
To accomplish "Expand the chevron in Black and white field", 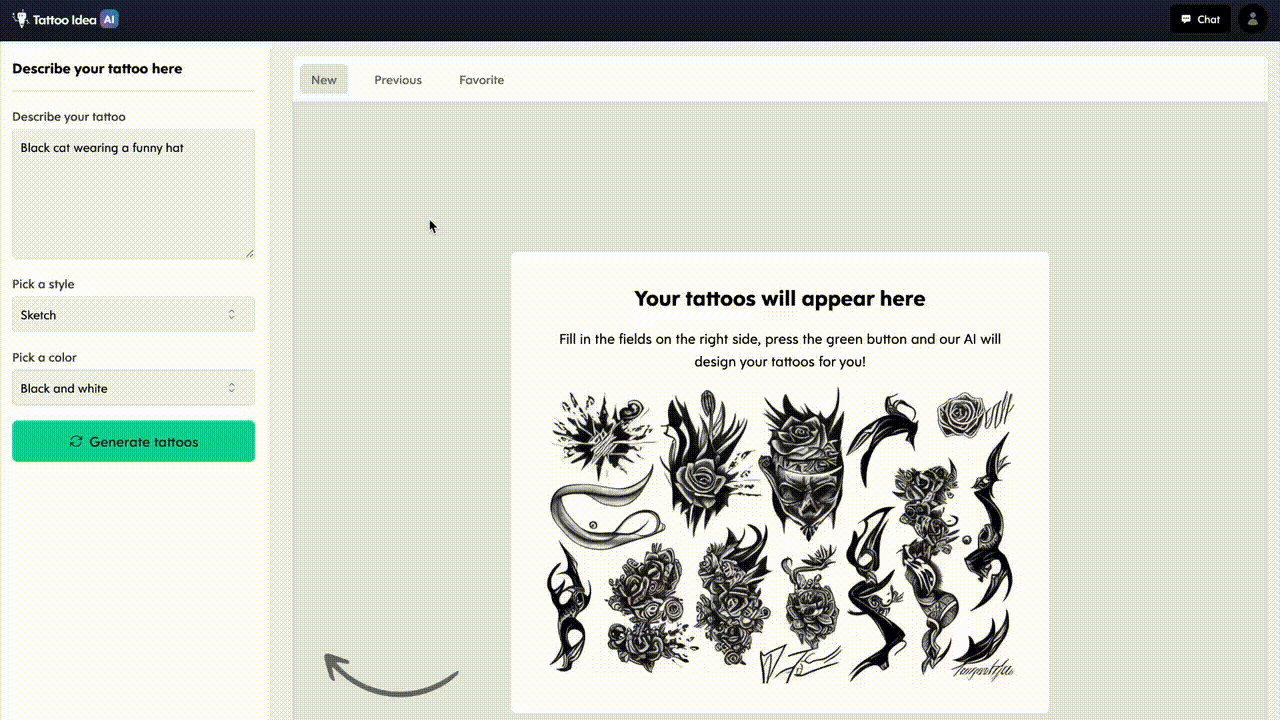I will [231, 388].
